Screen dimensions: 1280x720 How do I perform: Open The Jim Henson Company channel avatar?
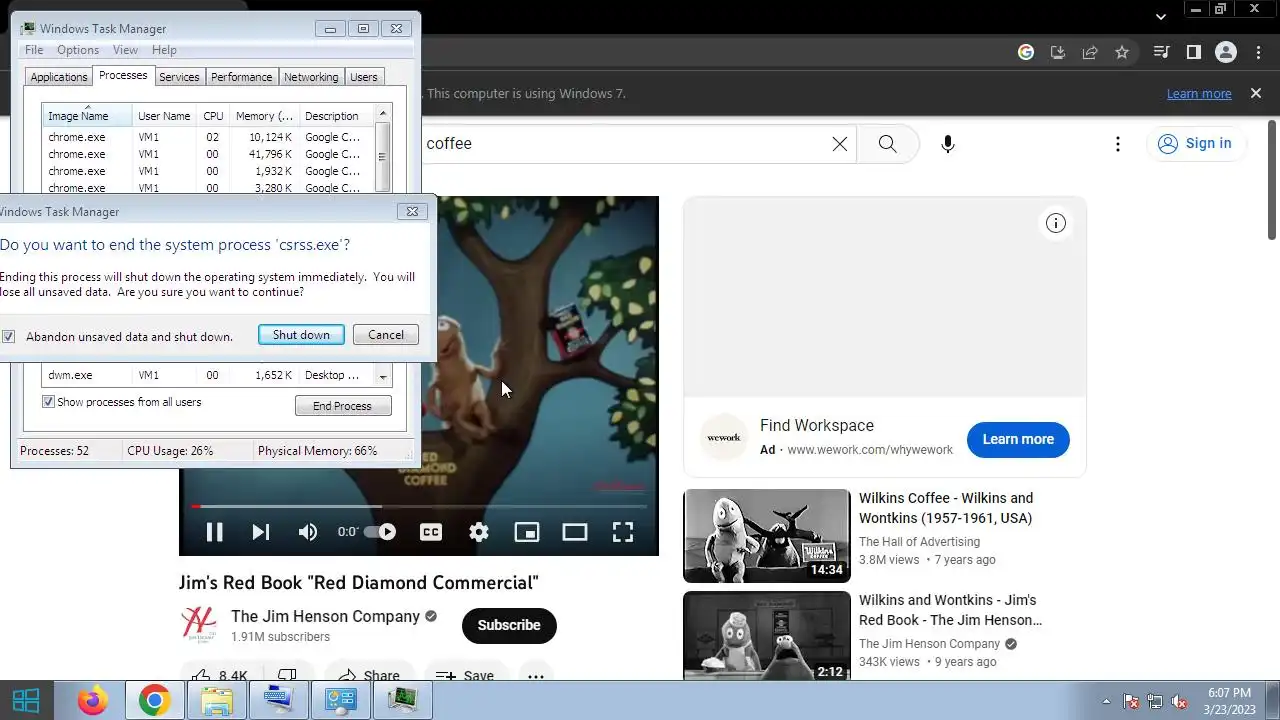point(199,624)
